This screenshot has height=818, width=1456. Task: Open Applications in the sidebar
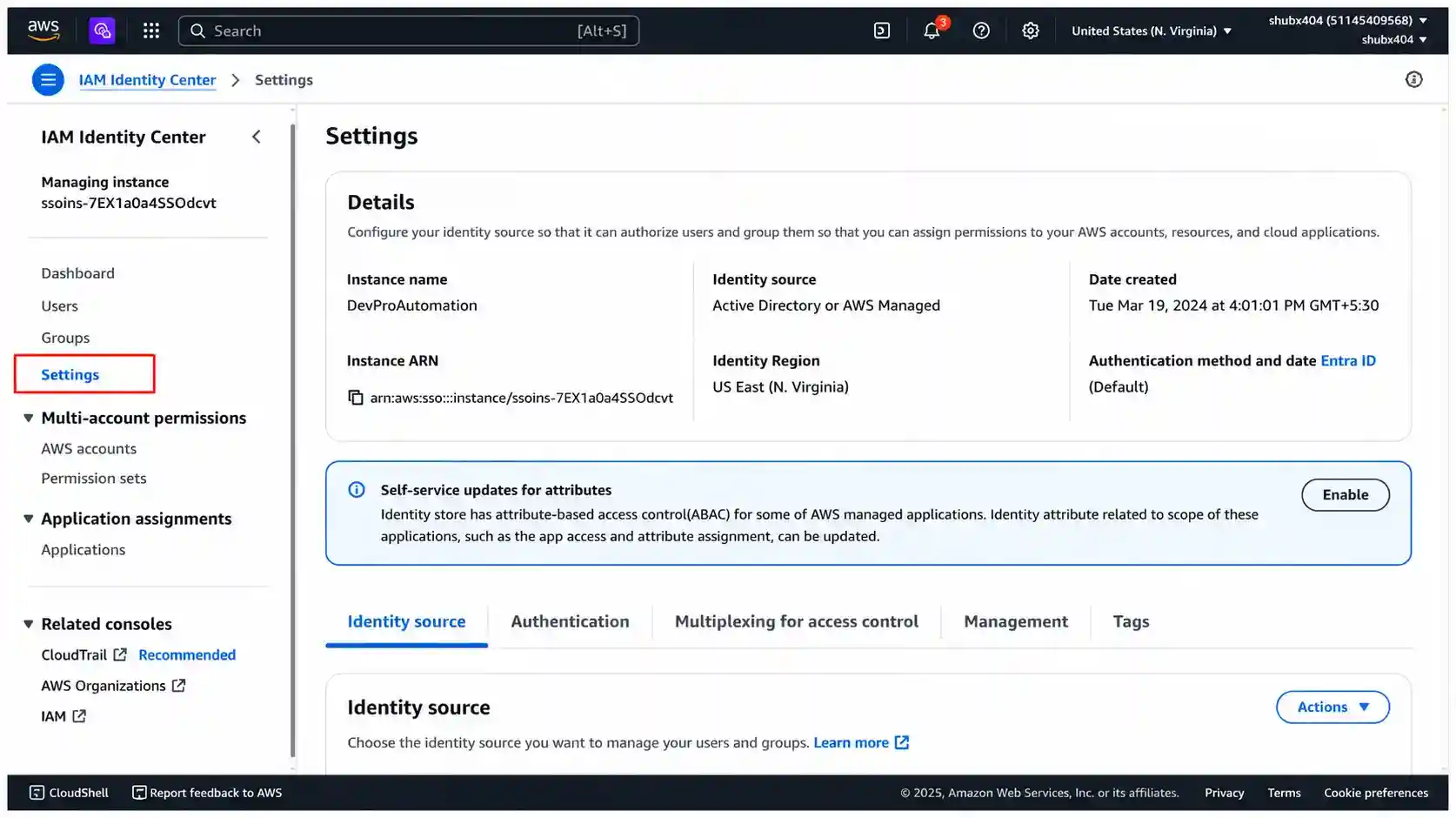point(83,550)
